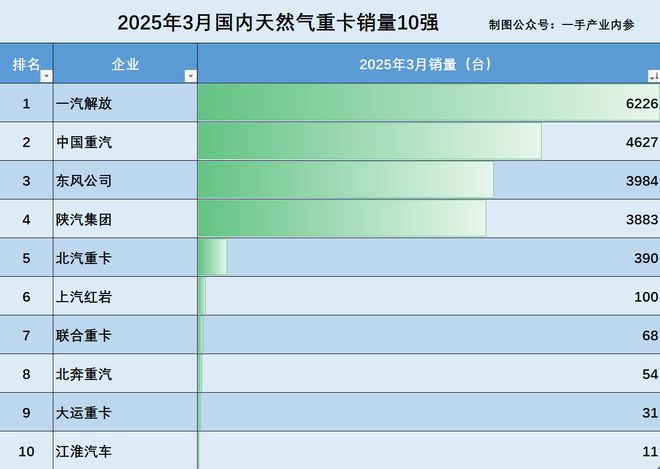
Task: Select rank cell 3 for 东风公司
Action: click(x=27, y=181)
